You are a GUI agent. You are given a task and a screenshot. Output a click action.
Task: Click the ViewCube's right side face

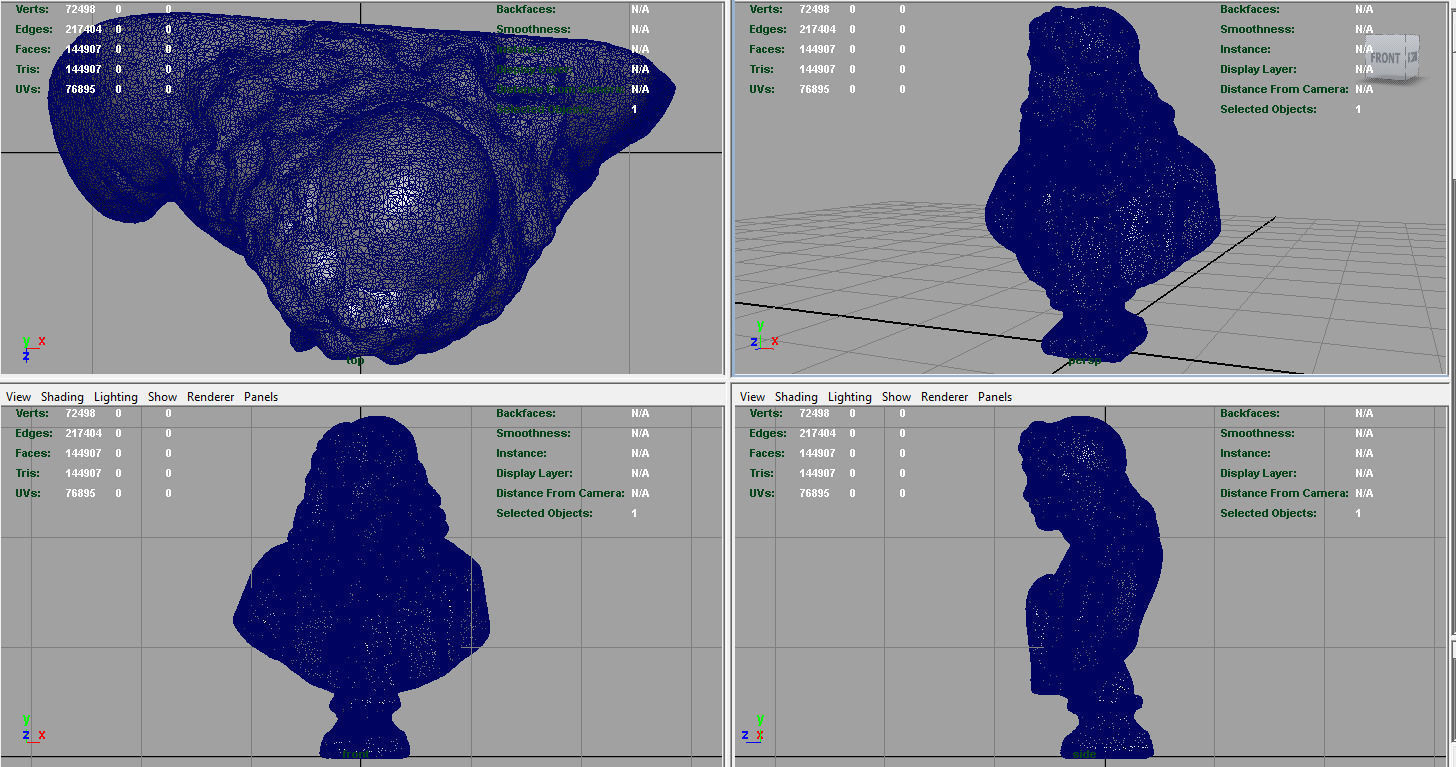click(1412, 57)
